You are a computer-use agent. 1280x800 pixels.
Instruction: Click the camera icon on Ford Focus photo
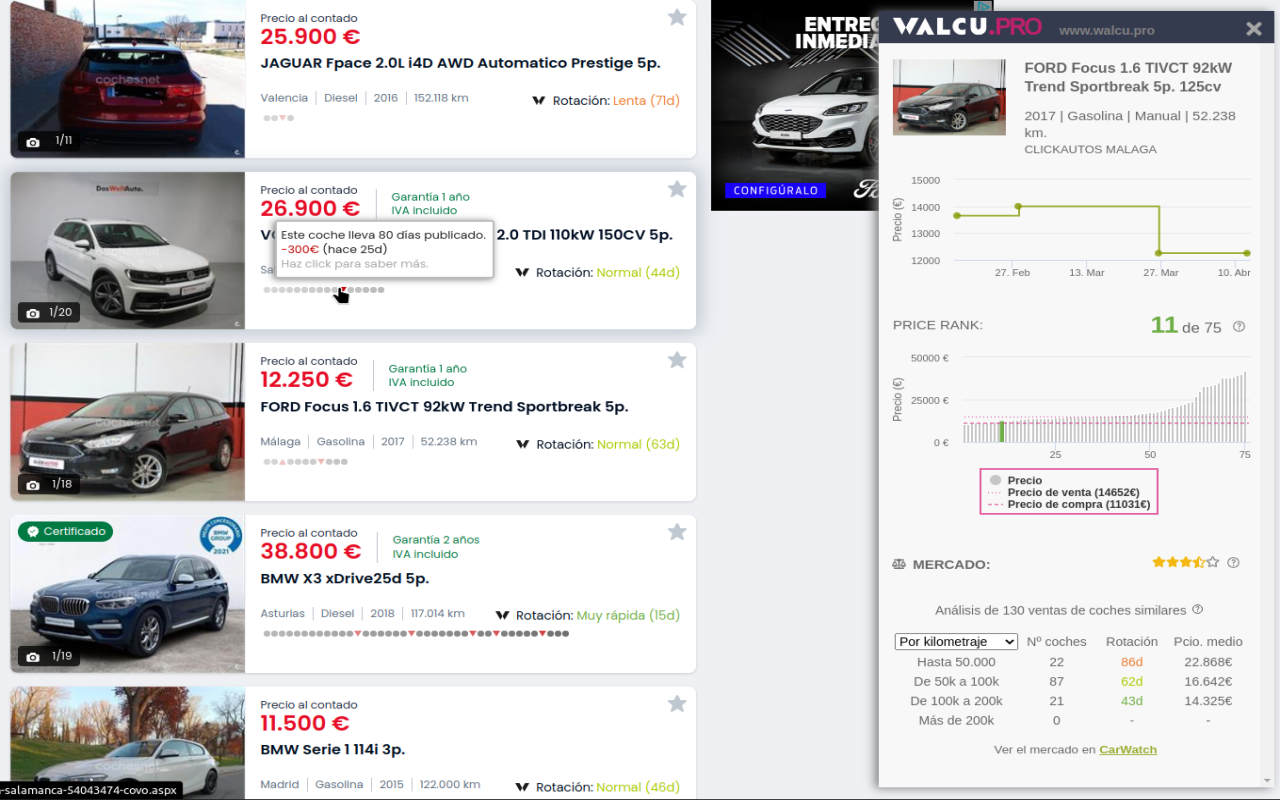click(33, 485)
